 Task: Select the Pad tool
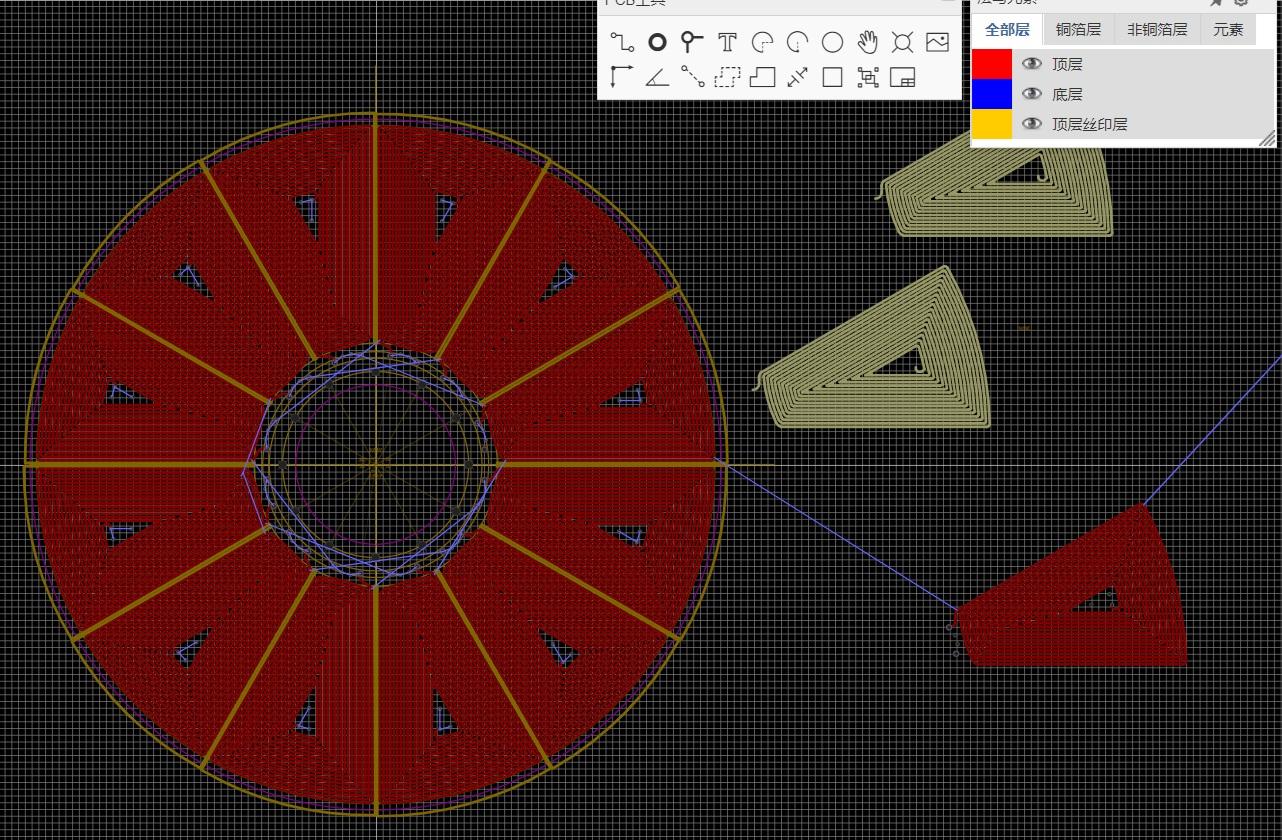click(657, 42)
